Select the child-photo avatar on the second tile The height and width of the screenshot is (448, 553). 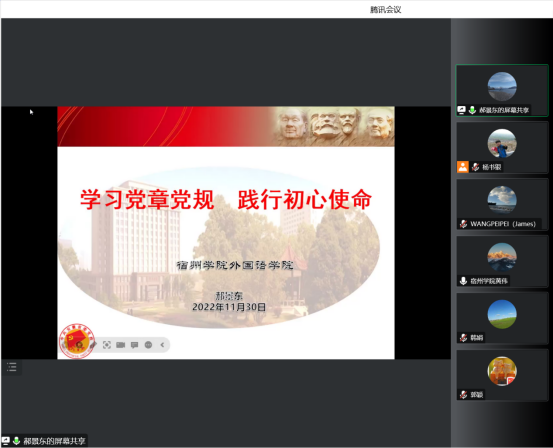[502, 144]
